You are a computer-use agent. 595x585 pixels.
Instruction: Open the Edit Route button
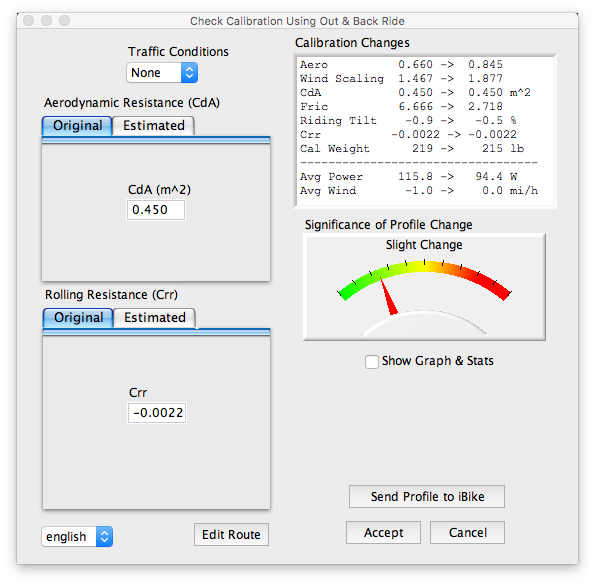(231, 535)
